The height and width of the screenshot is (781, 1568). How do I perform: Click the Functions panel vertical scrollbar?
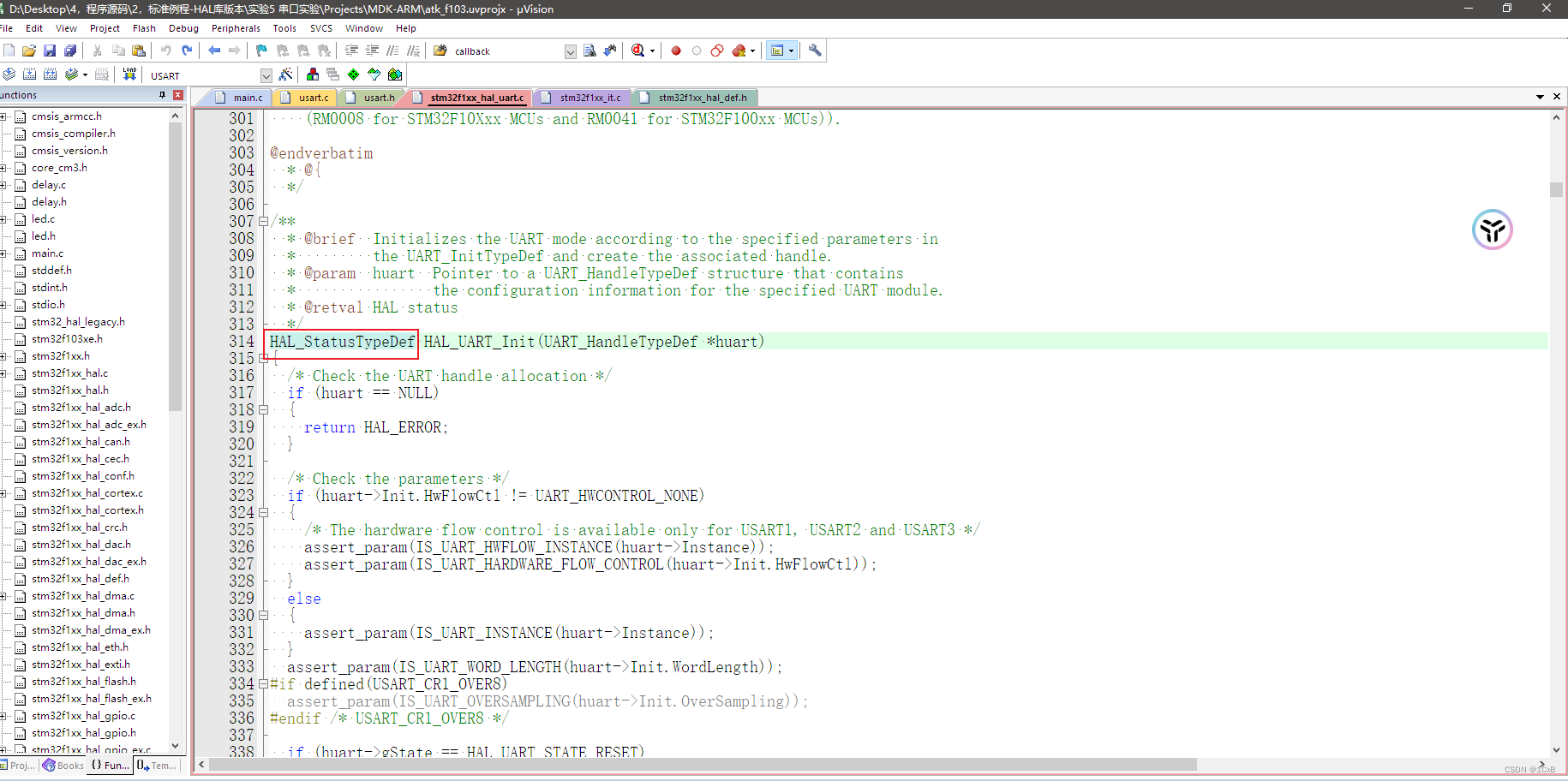point(176,265)
